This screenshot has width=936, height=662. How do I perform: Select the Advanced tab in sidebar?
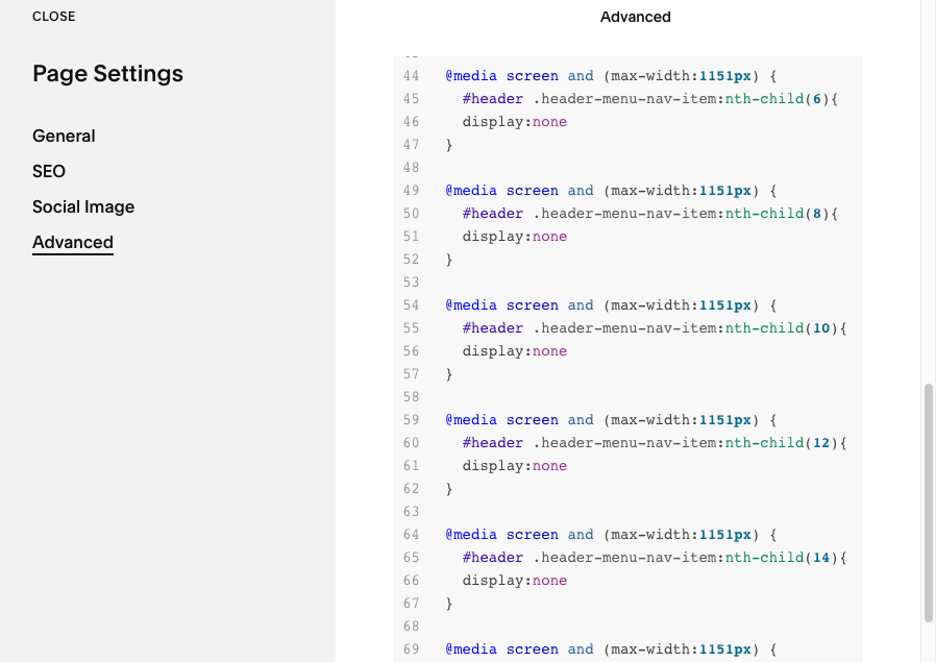73,243
